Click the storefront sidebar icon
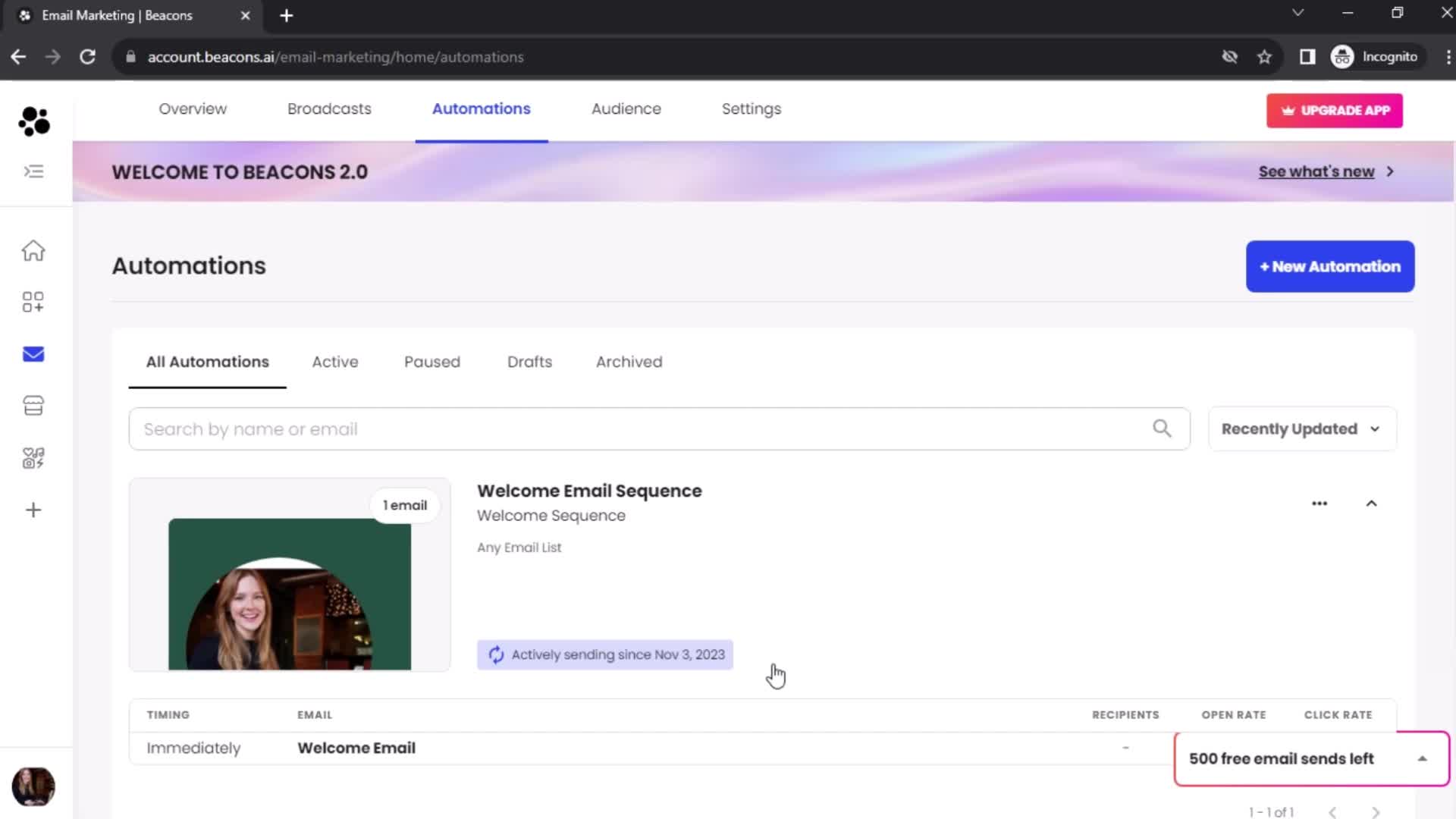The height and width of the screenshot is (819, 1456). point(33,405)
